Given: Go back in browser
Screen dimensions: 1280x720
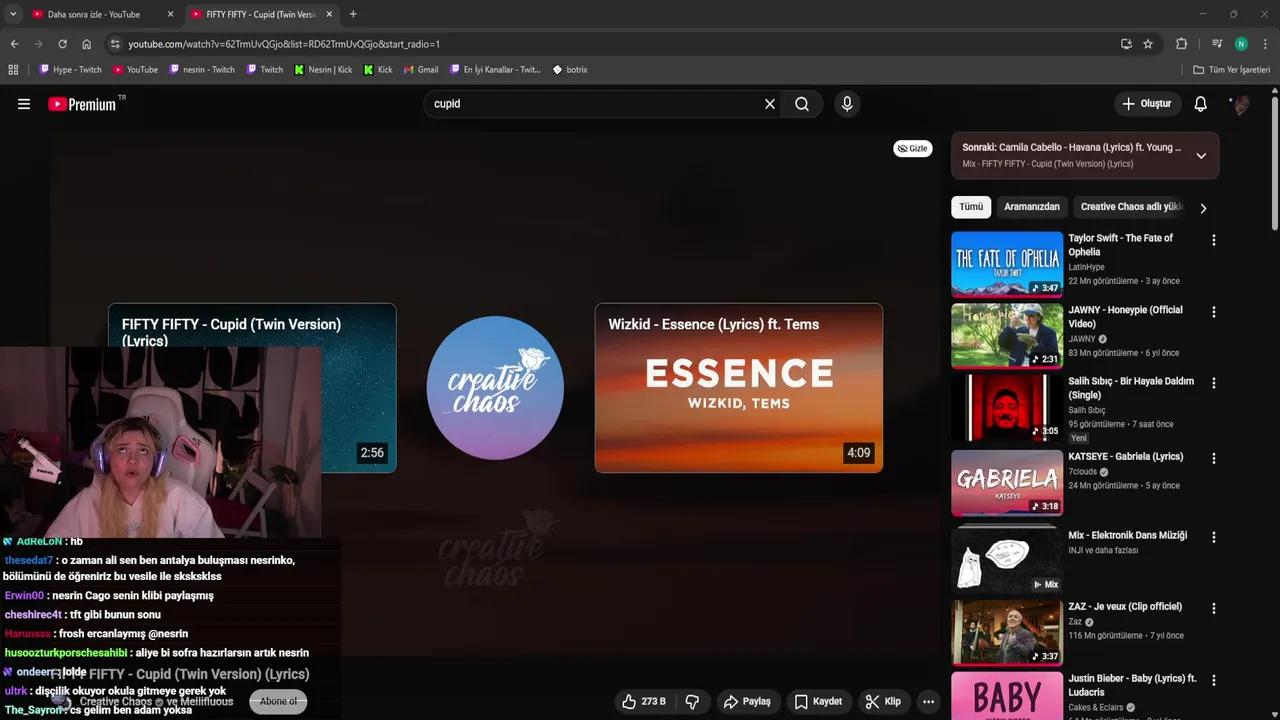Looking at the screenshot, I should click(x=14, y=44).
